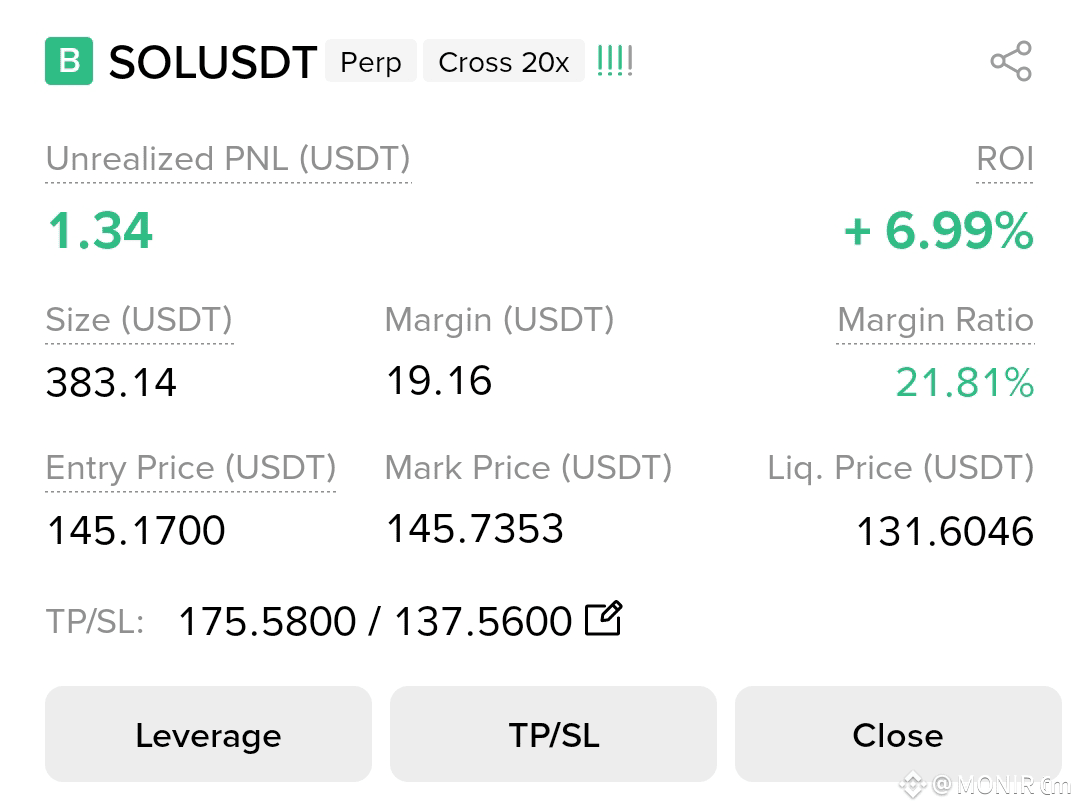Select the Cross 20x margin tag

(x=504, y=61)
